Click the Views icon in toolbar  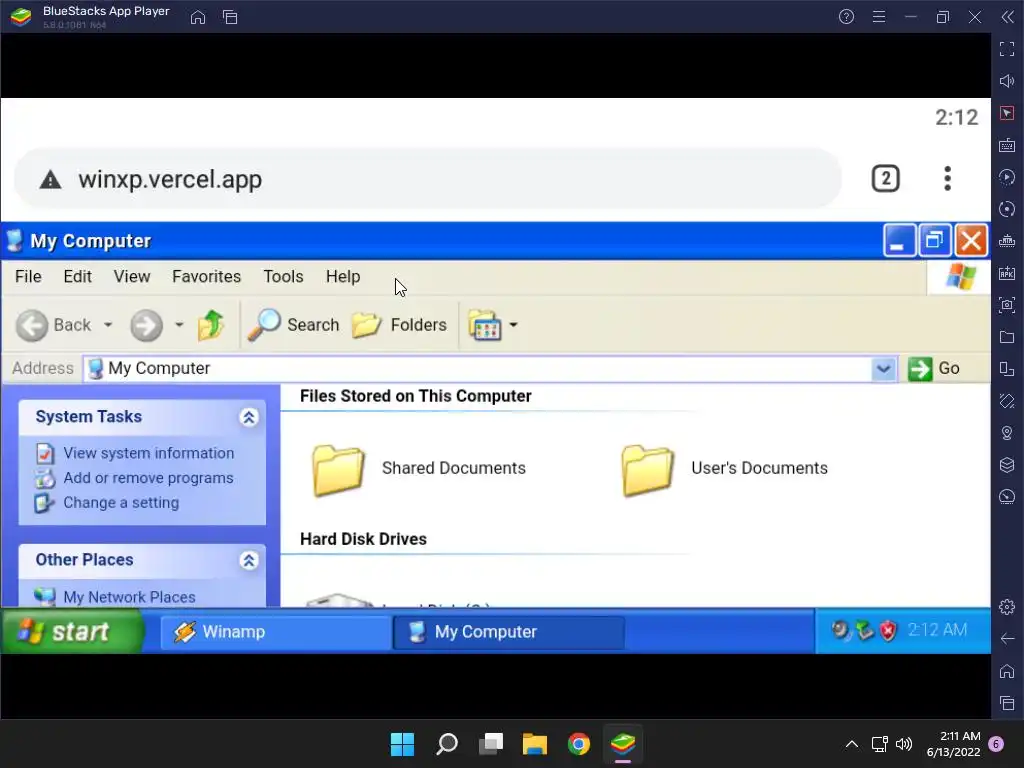click(x=484, y=325)
